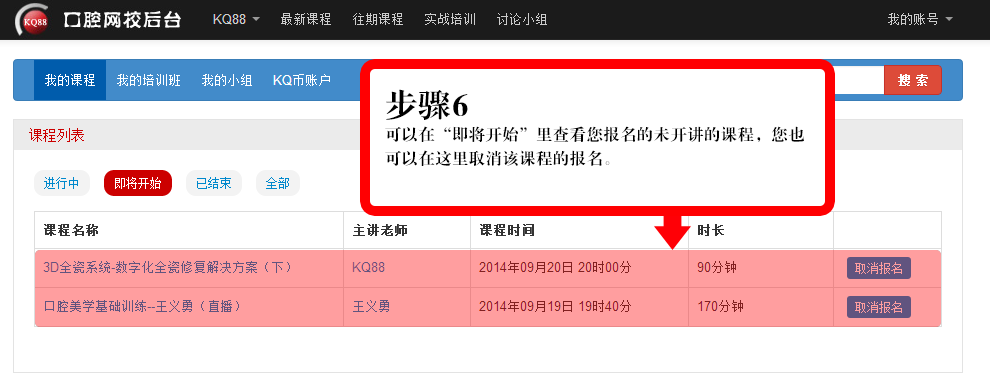Click the KQ88 round logo icon

tap(33, 20)
